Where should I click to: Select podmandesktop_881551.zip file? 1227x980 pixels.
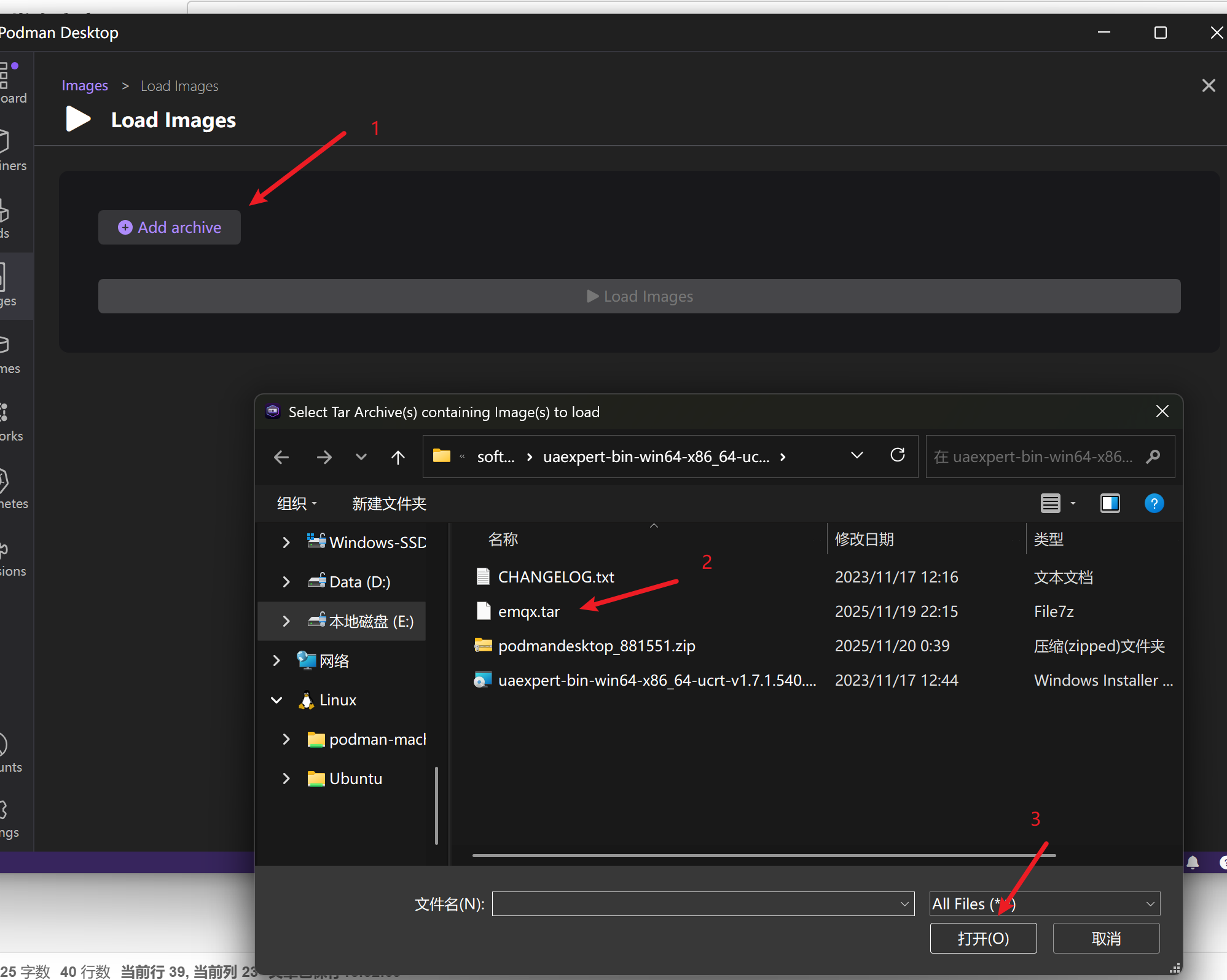tap(596, 646)
